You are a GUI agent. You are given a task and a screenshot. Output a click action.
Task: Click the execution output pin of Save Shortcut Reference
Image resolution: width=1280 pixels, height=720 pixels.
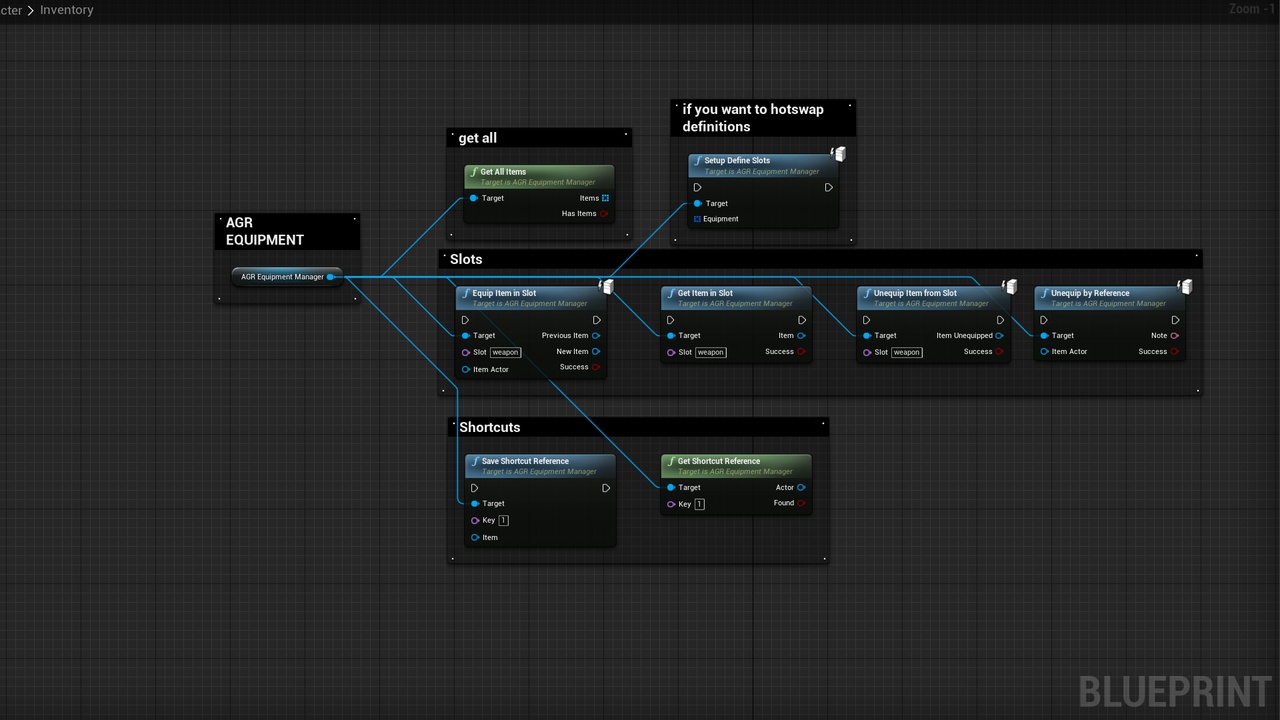[x=606, y=488]
